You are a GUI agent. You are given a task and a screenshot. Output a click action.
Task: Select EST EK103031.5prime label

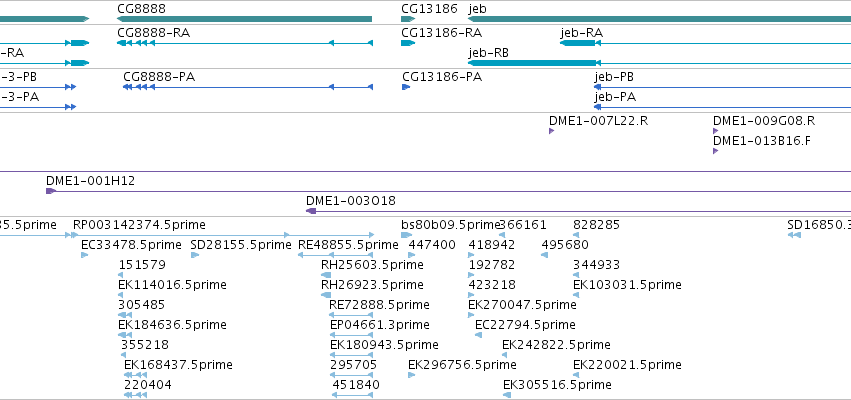point(627,285)
